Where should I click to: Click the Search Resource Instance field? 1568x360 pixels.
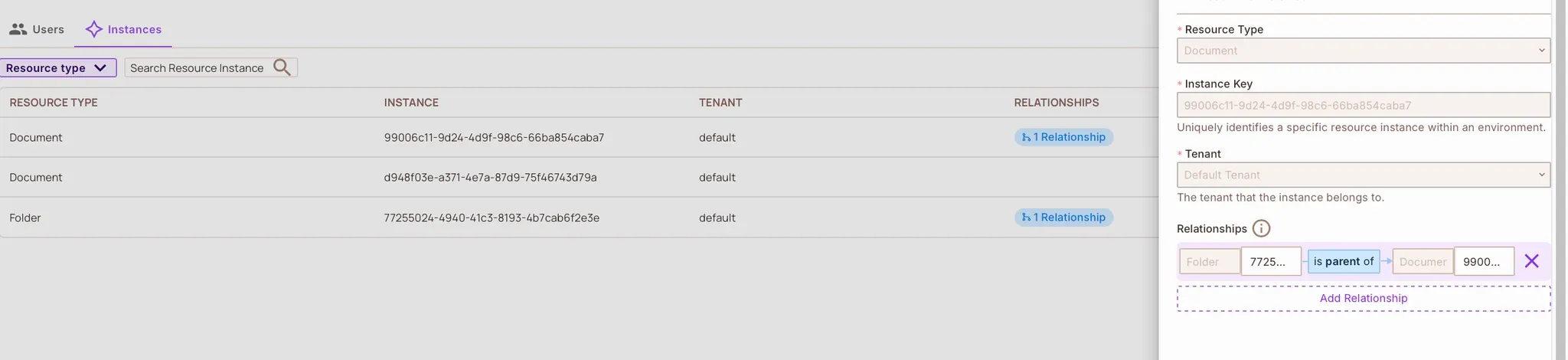tap(197, 67)
